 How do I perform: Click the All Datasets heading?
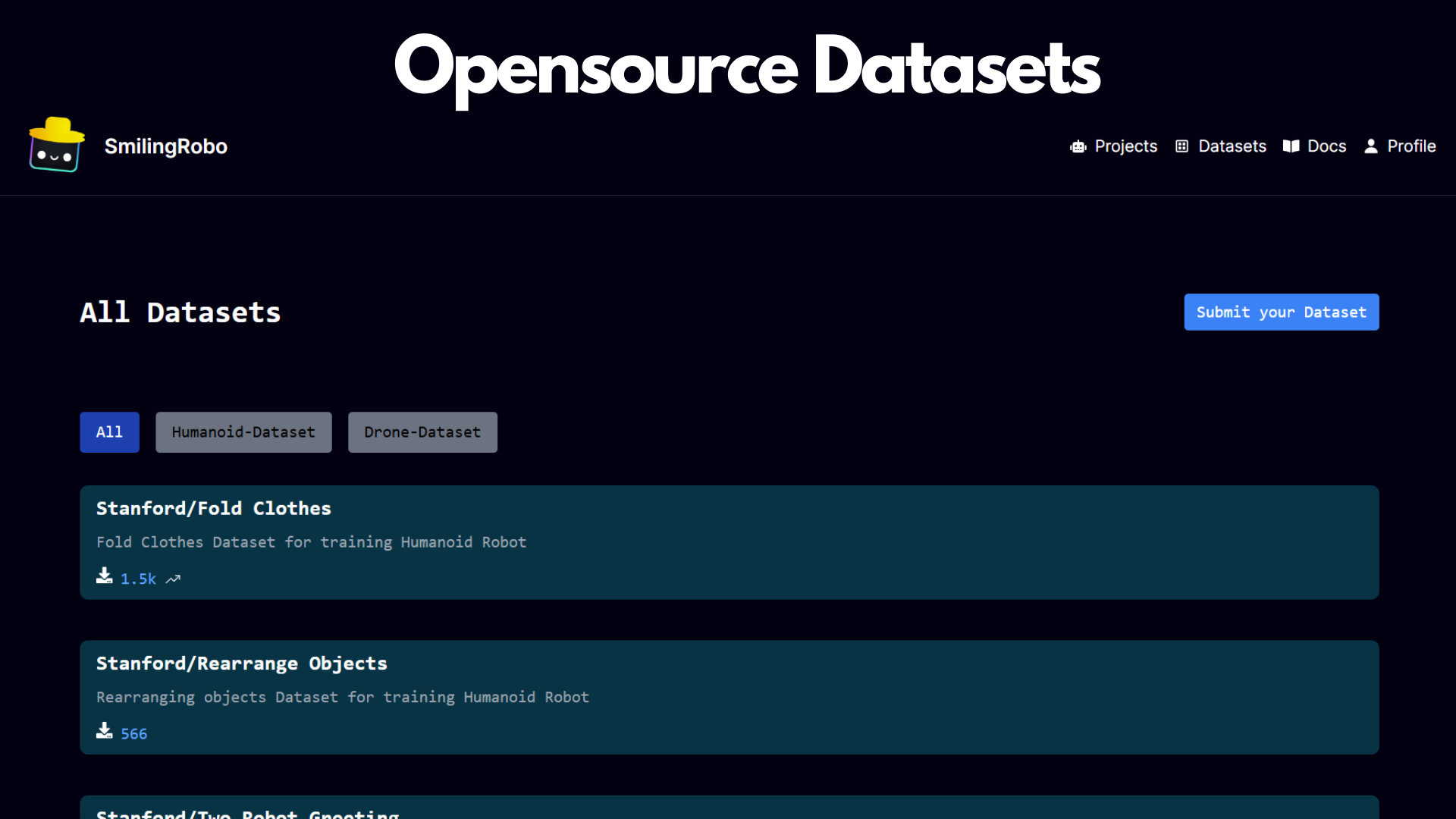coord(180,312)
